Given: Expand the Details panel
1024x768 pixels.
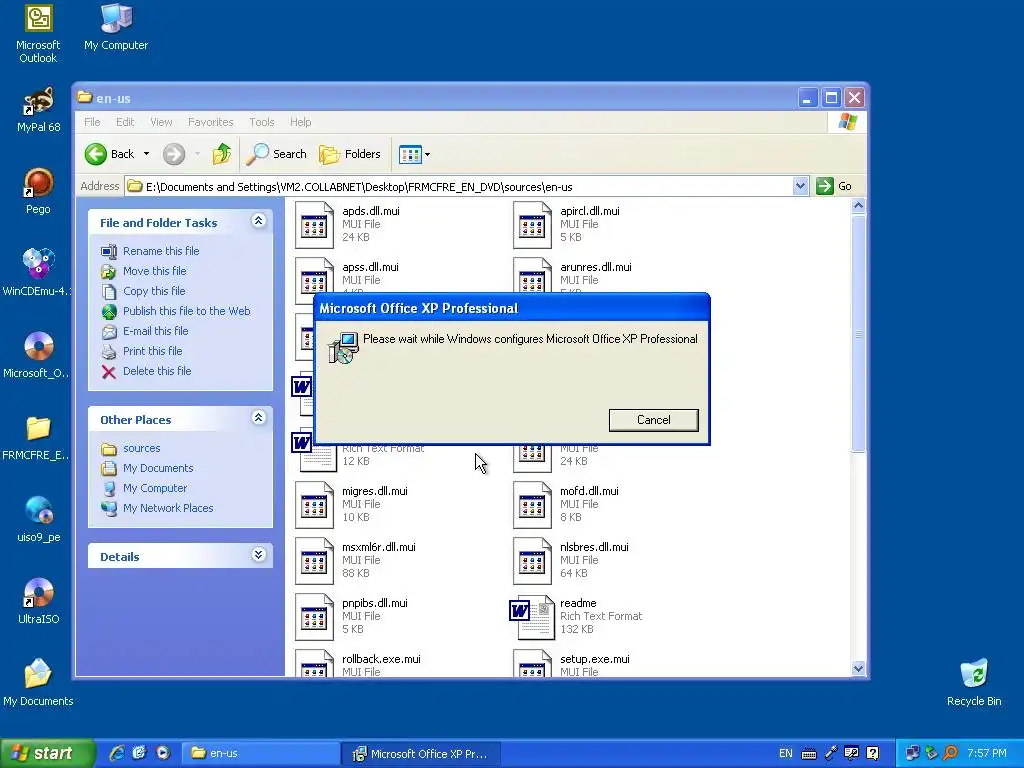Looking at the screenshot, I should [x=259, y=555].
